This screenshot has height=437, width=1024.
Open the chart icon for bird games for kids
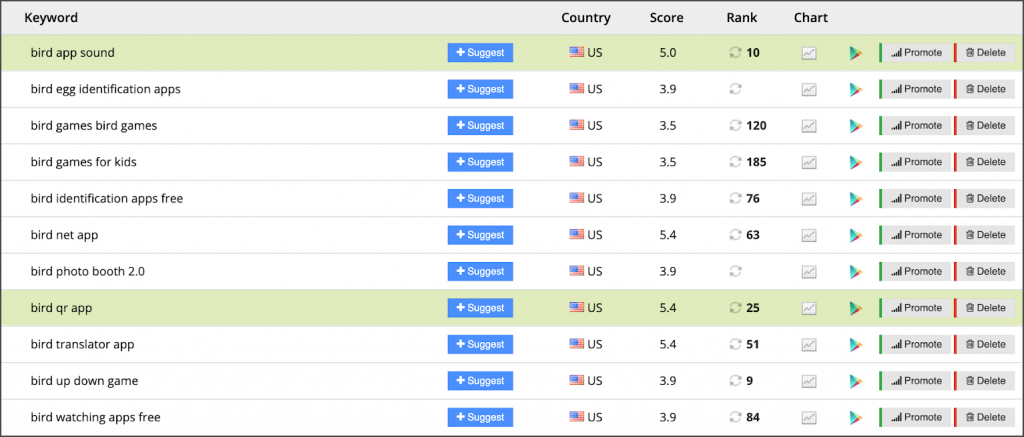tap(808, 163)
